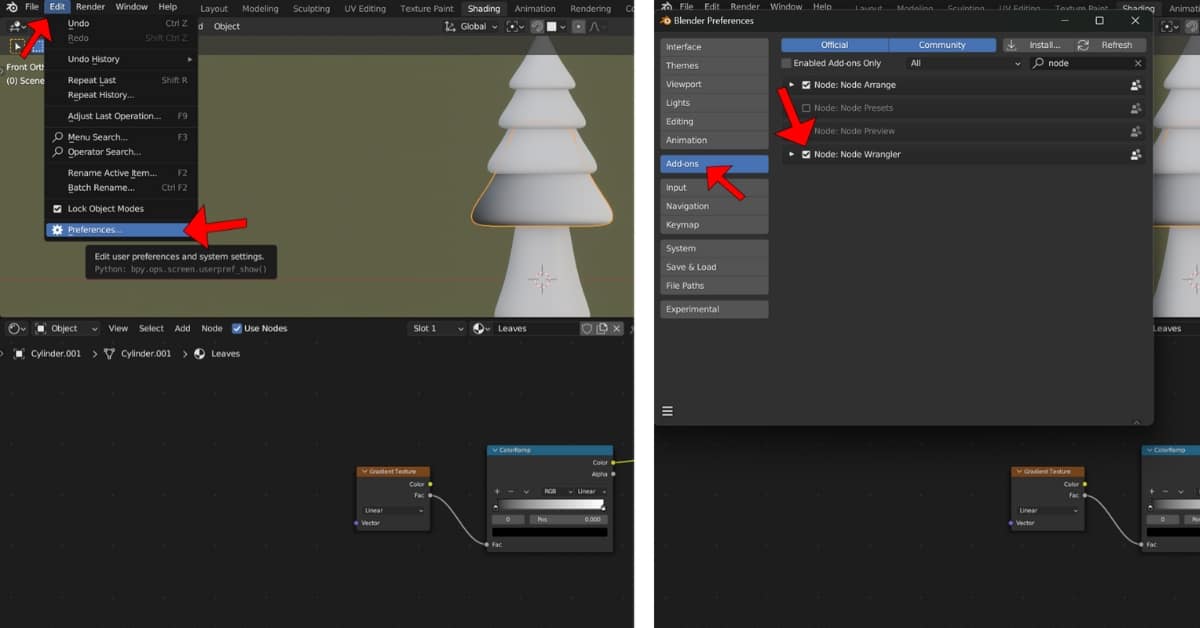
Task: Toggle the Community add-ons filter
Action: click(x=942, y=45)
